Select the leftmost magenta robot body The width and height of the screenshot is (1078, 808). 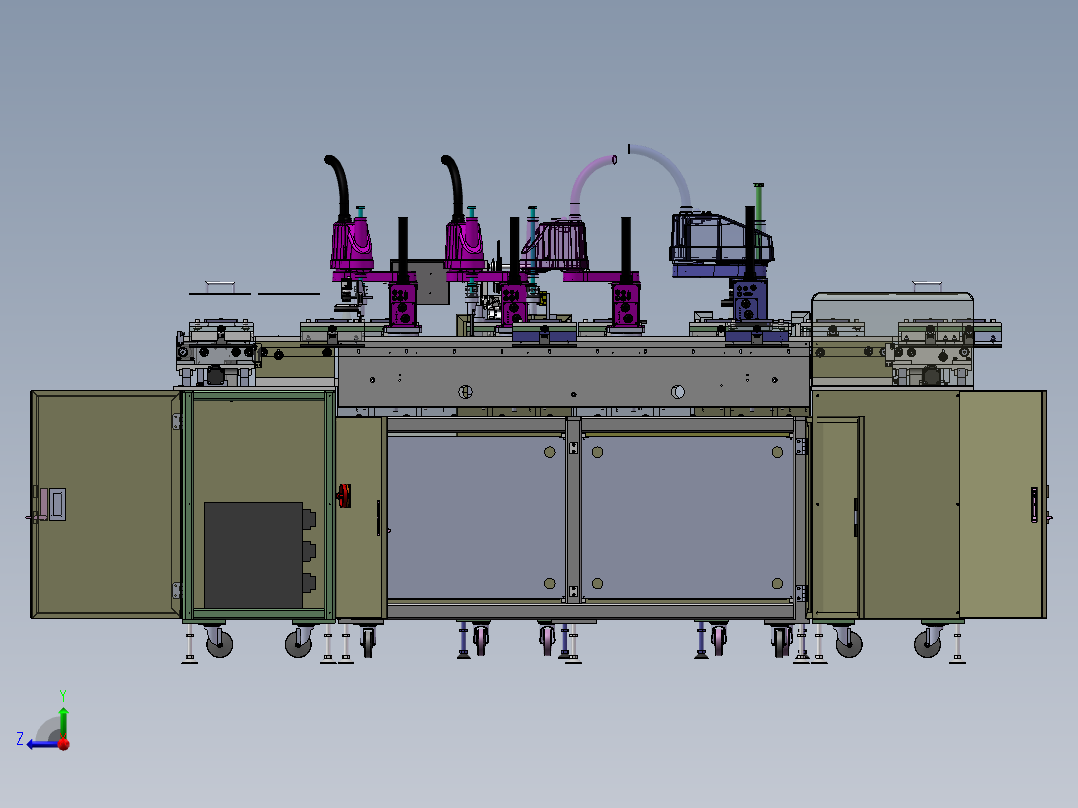352,246
